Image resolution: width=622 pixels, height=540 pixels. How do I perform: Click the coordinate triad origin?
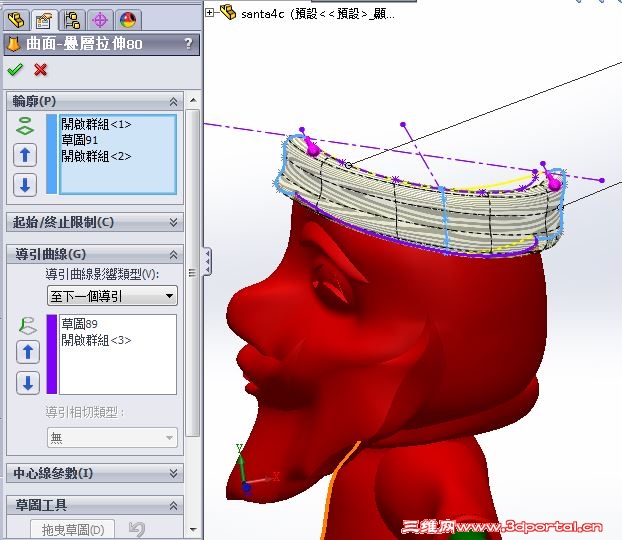(247, 486)
